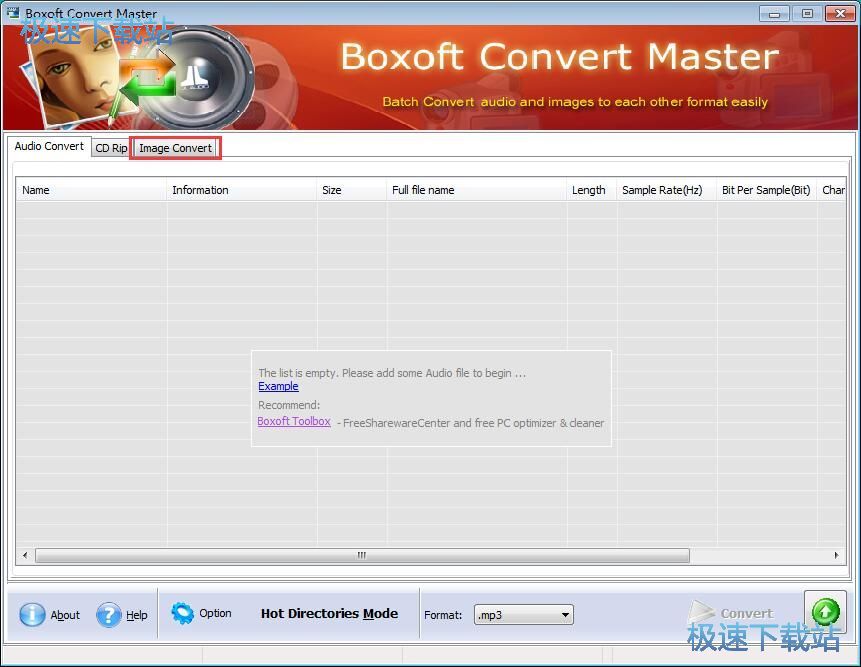Follow the Boxoft Toolbox link
Viewport: 861px width, 667px height.
pos(294,422)
